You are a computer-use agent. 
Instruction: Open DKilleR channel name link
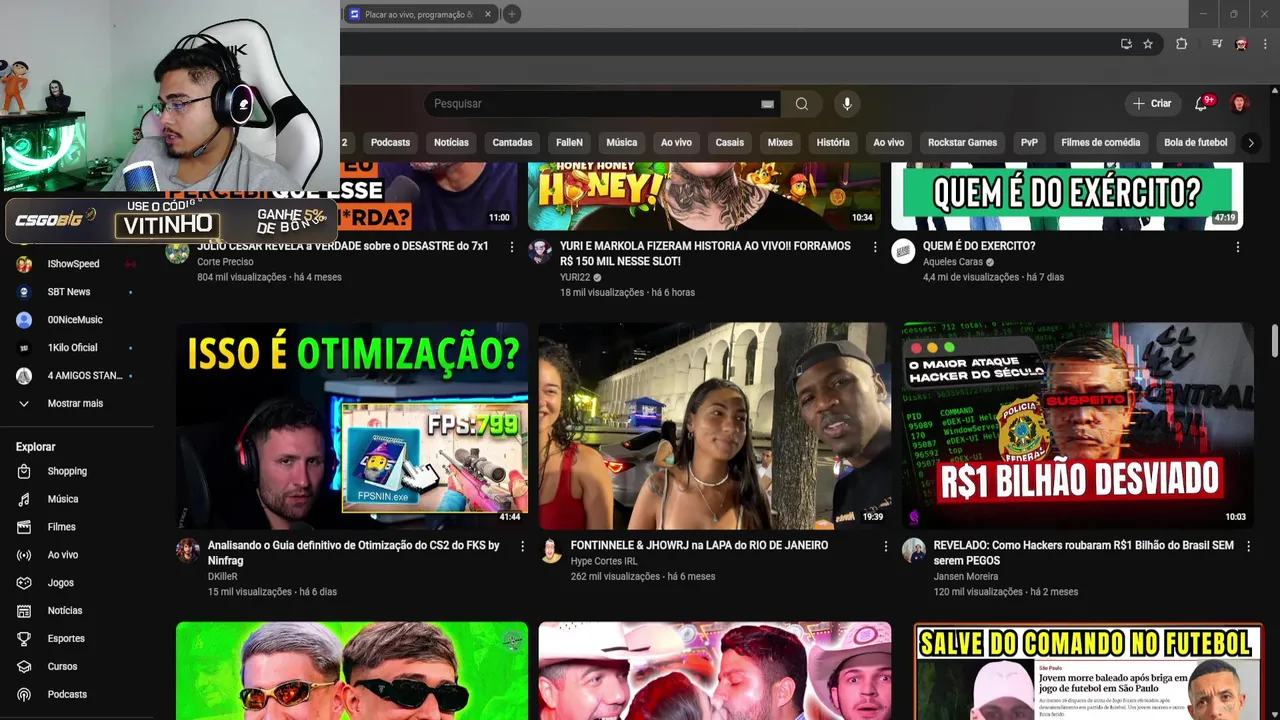[x=223, y=577]
